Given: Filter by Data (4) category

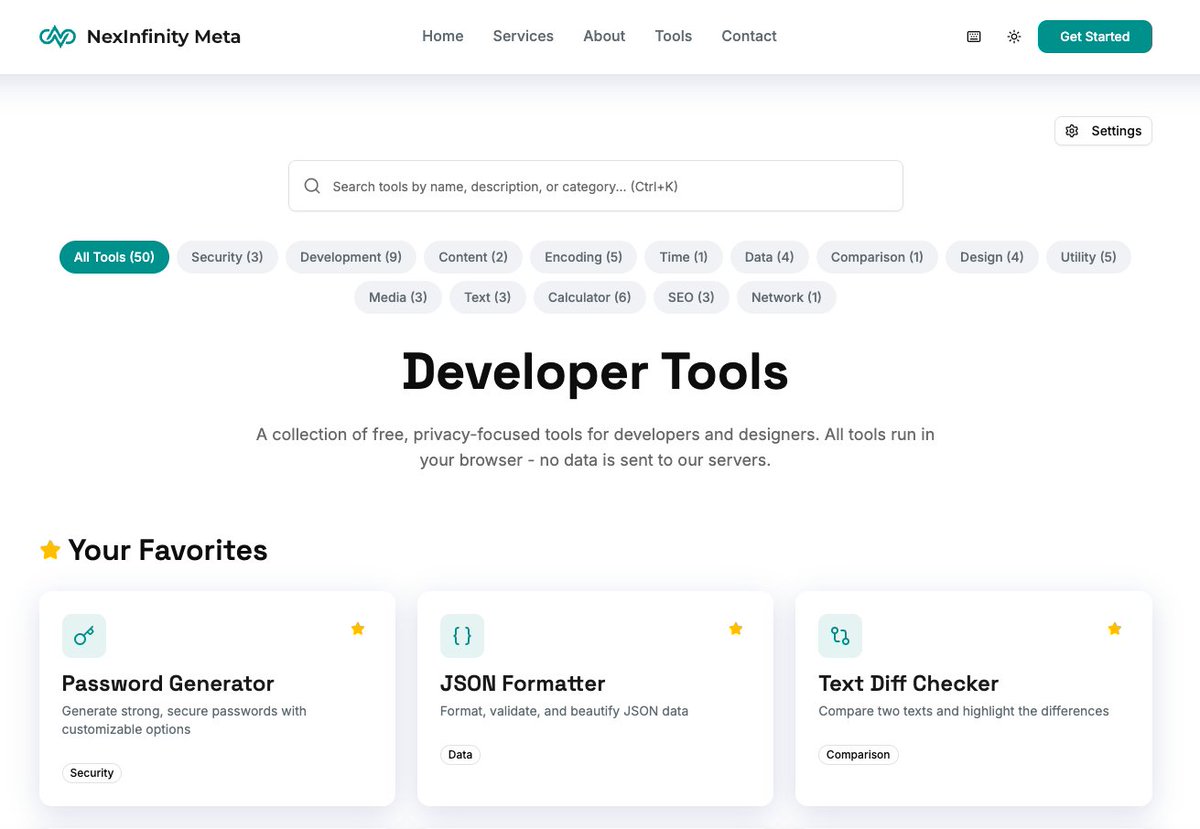Looking at the screenshot, I should [769, 257].
